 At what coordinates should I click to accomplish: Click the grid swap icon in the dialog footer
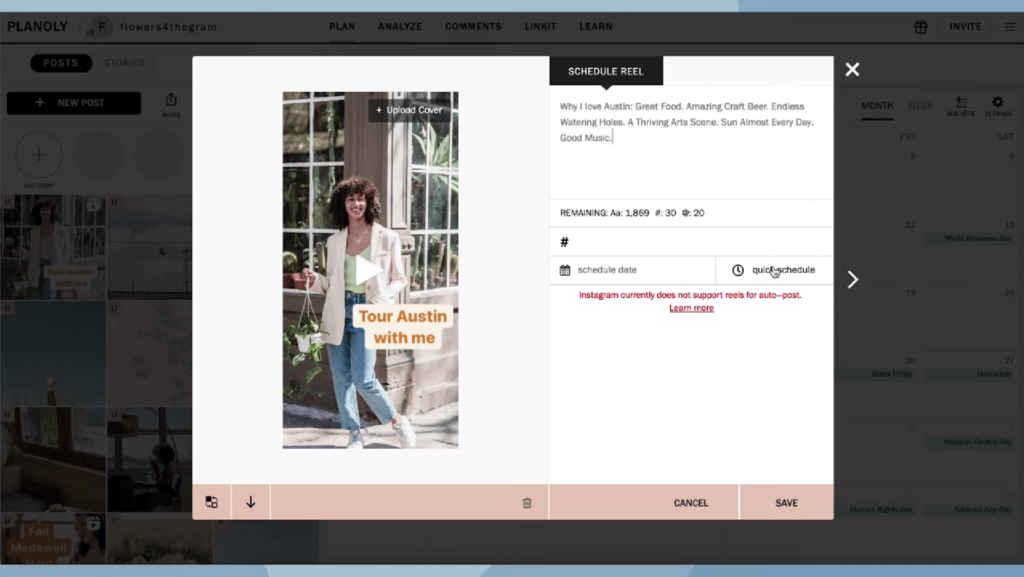(x=212, y=502)
